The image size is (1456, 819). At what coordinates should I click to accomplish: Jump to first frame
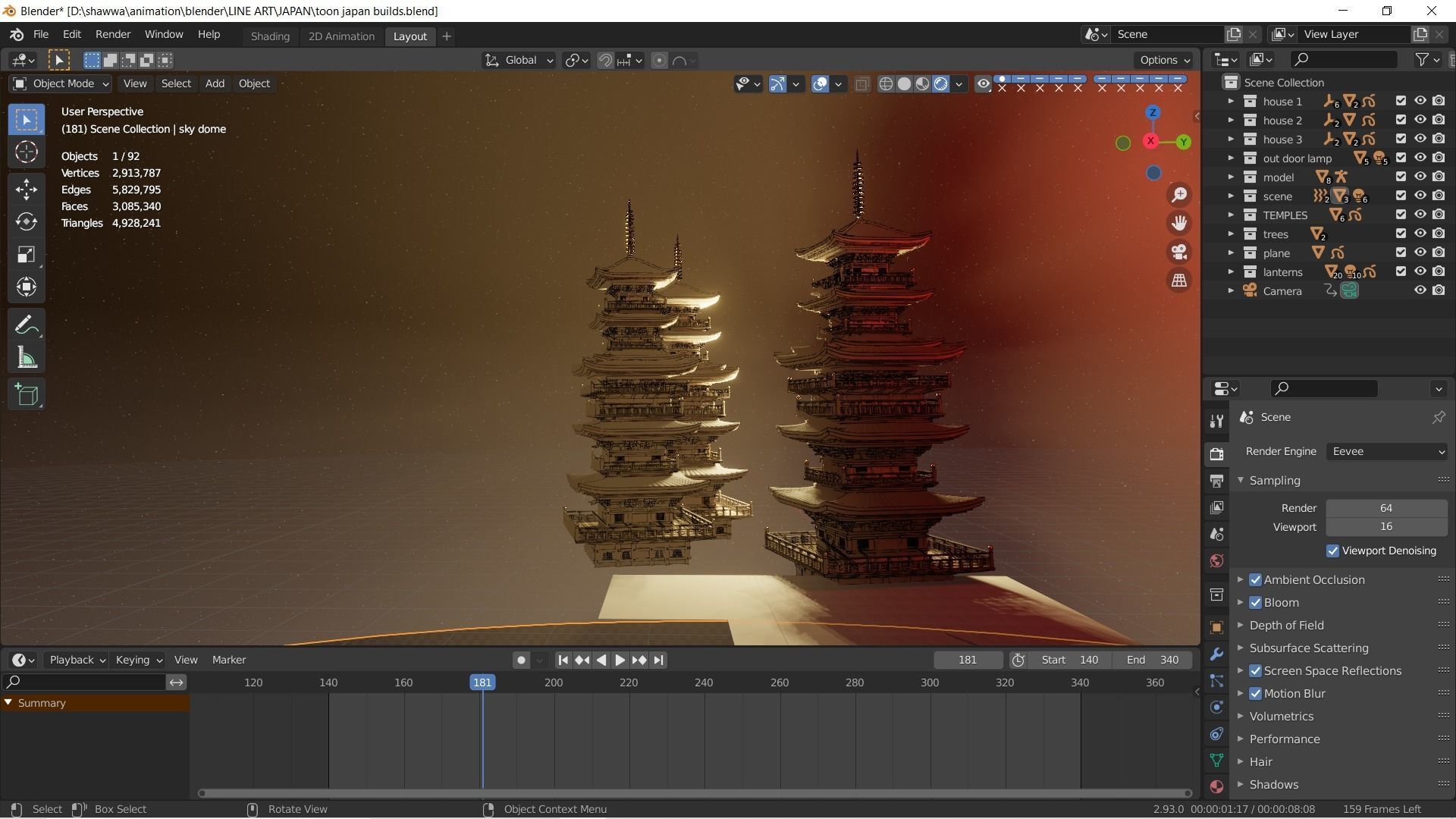click(563, 660)
